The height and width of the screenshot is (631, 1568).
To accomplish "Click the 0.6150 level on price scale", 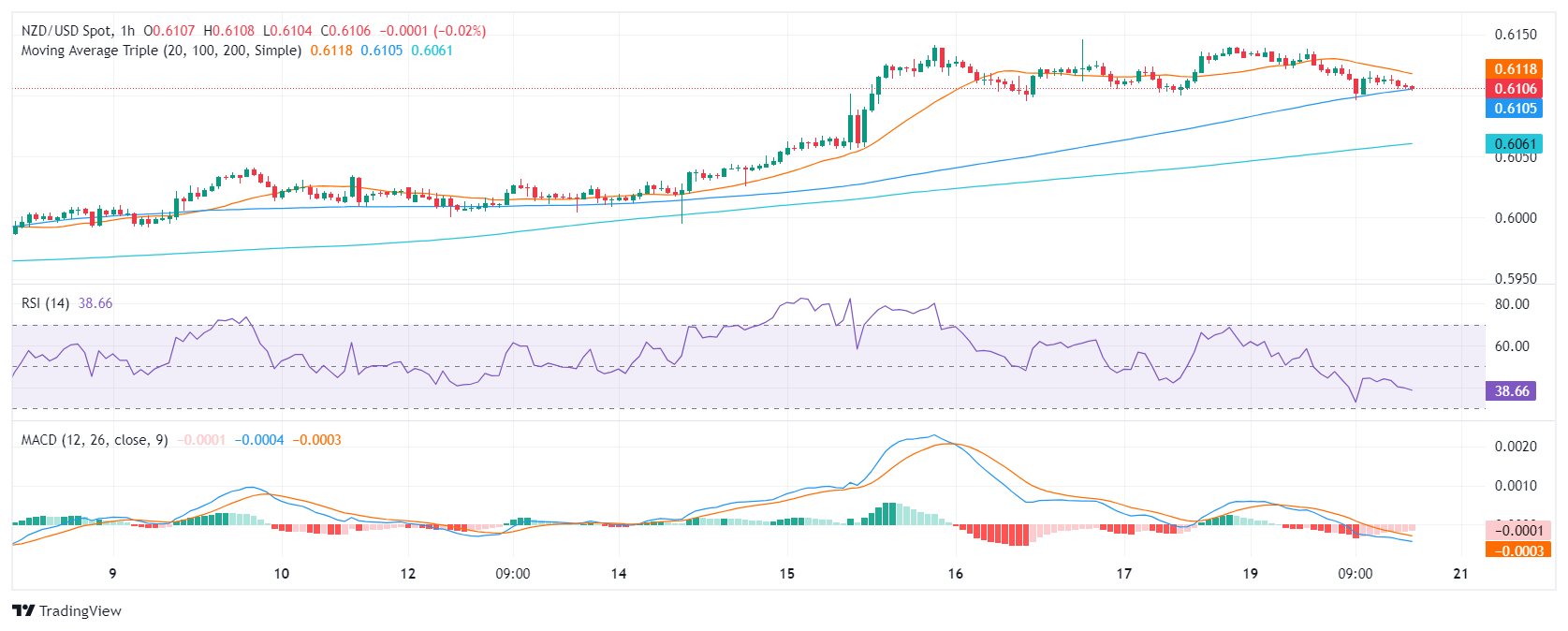I will [x=1515, y=35].
